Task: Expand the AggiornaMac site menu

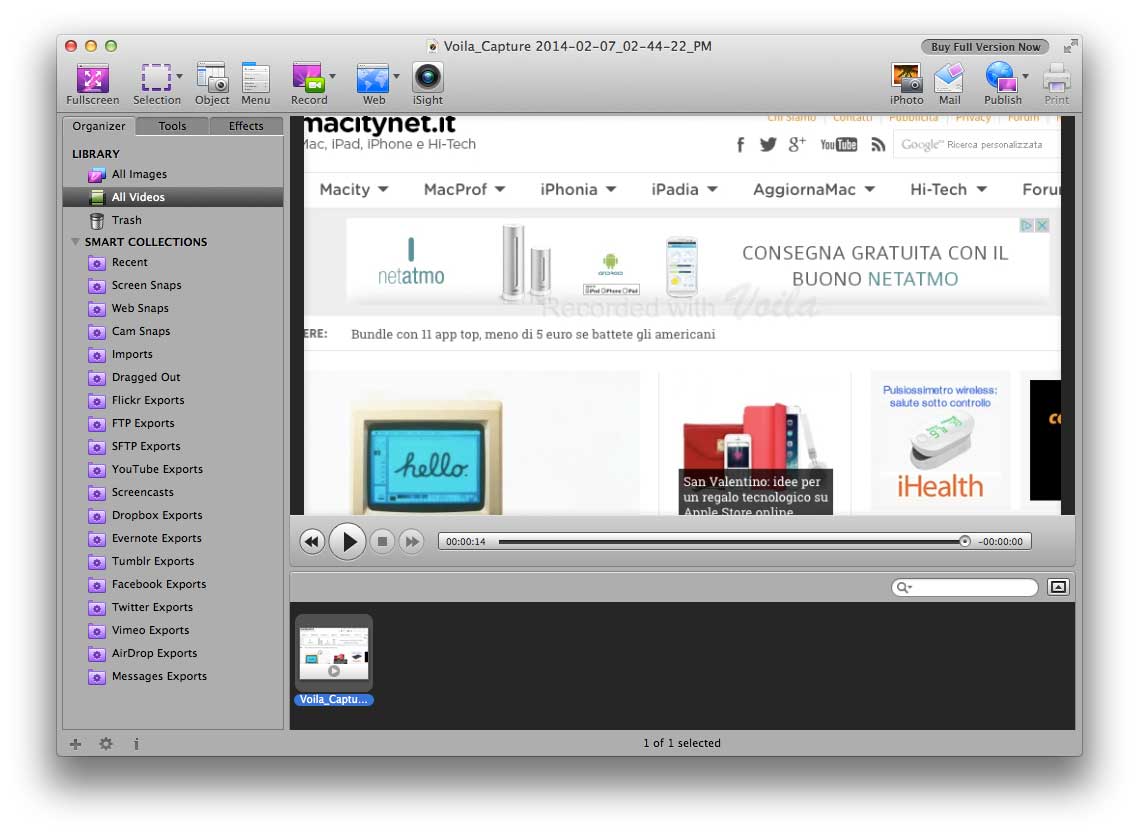Action: tap(814, 190)
